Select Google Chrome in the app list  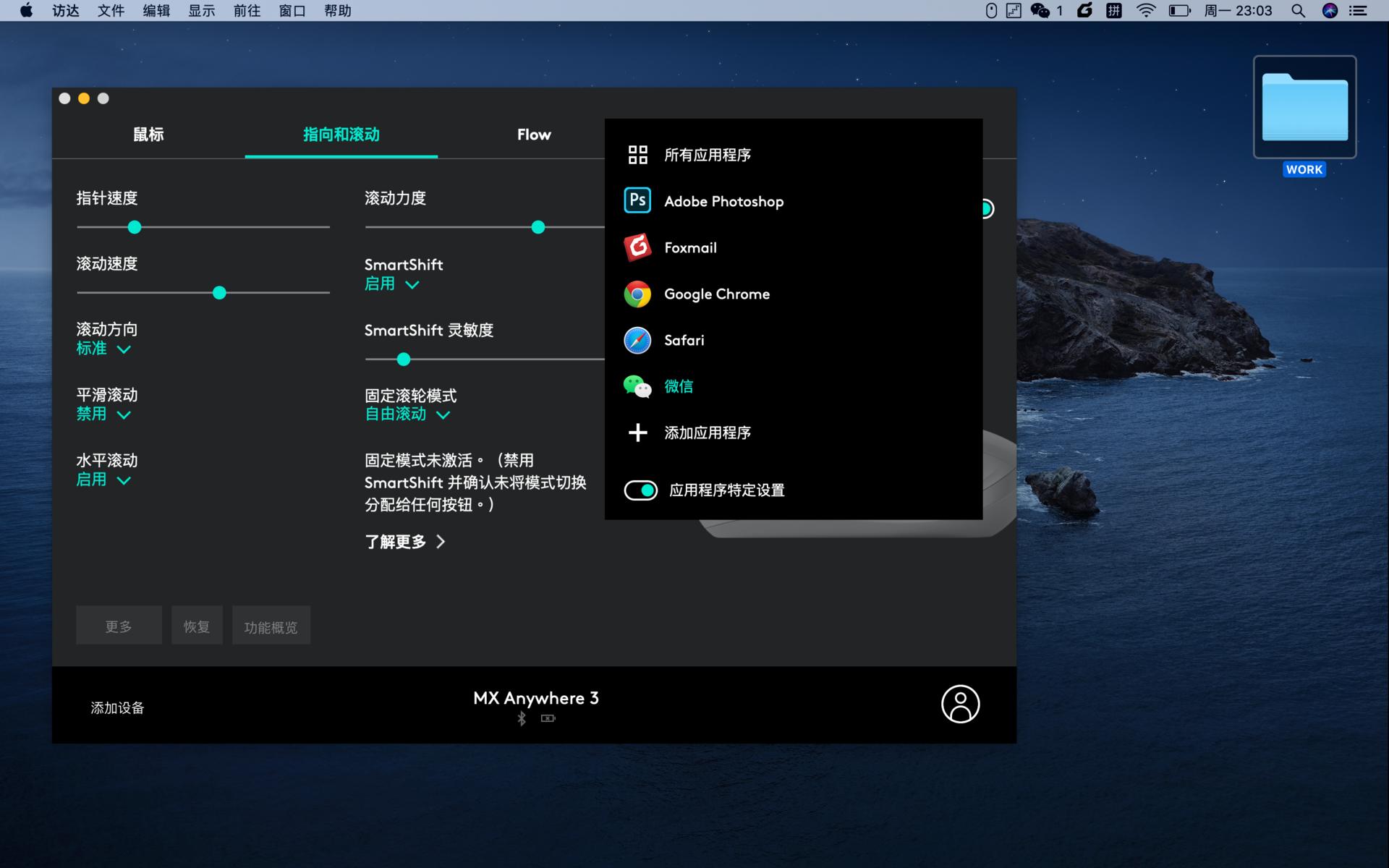pos(717,294)
